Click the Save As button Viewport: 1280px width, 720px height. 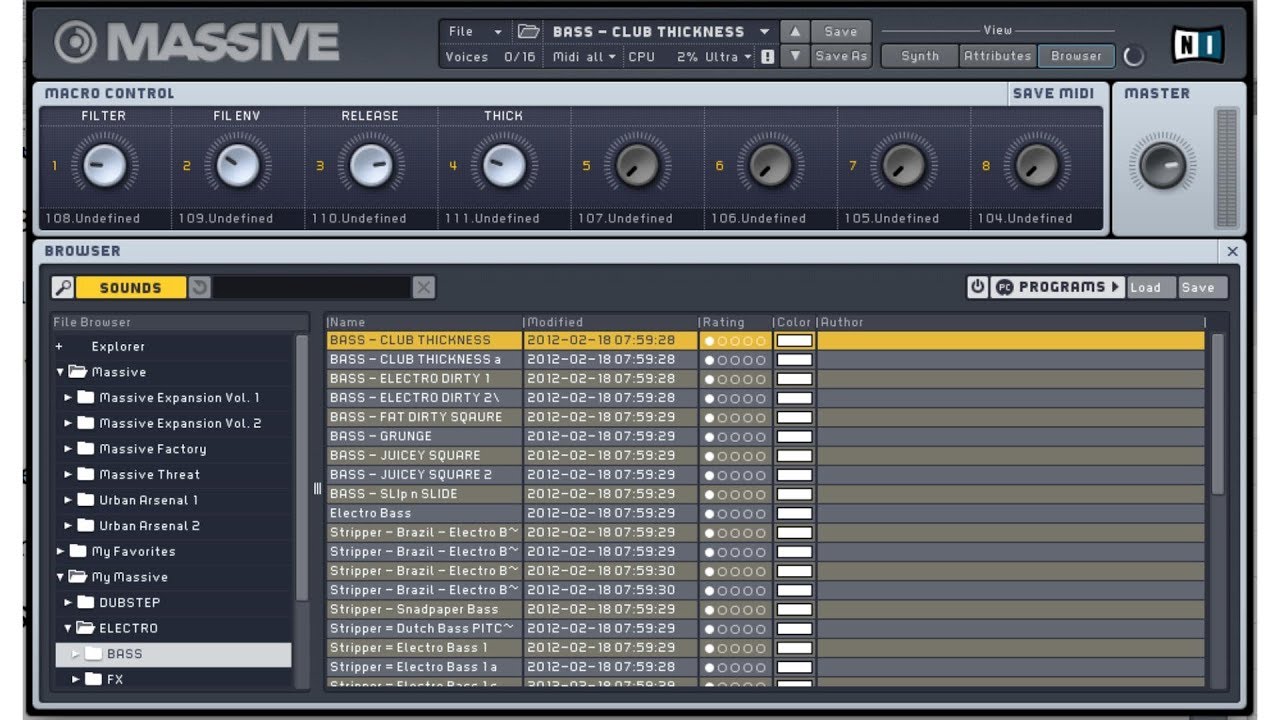tap(840, 57)
